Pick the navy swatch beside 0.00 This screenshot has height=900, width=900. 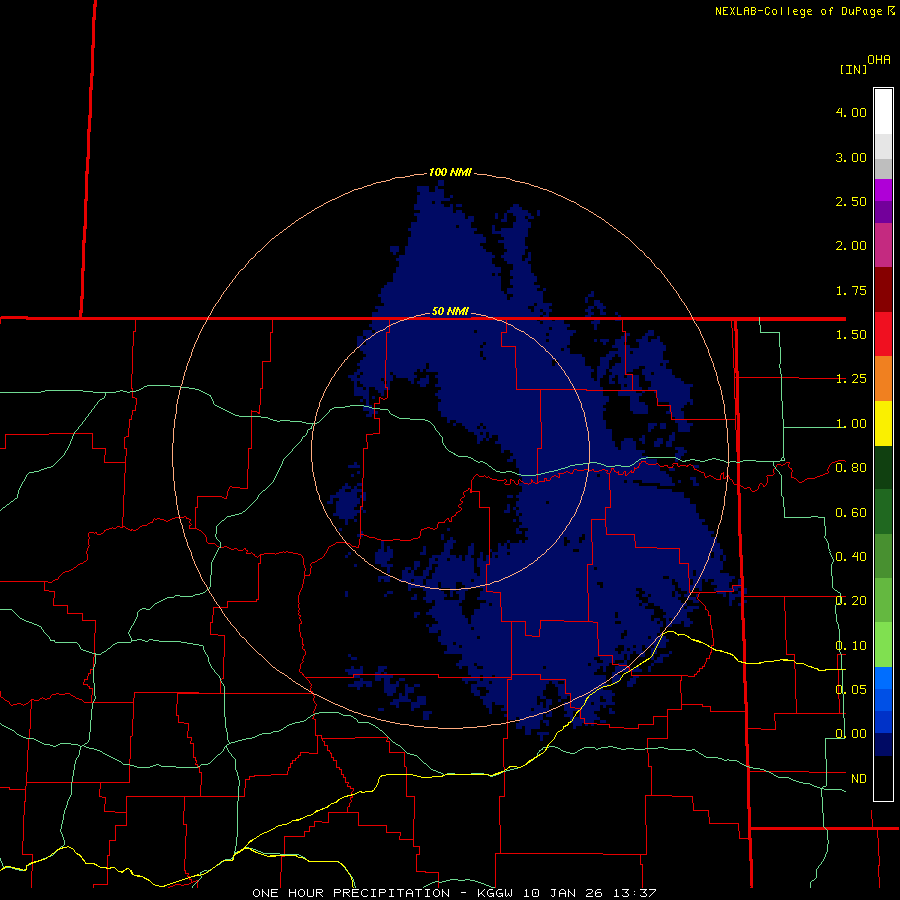(883, 744)
